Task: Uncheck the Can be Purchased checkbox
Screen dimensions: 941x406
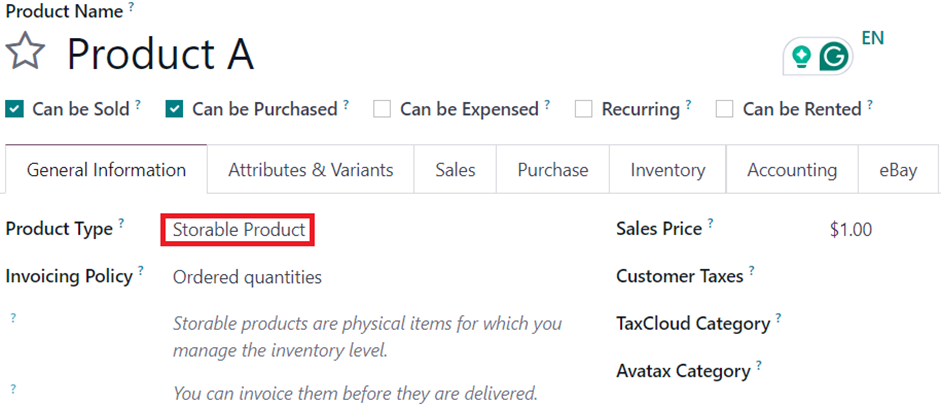Action: pos(175,109)
